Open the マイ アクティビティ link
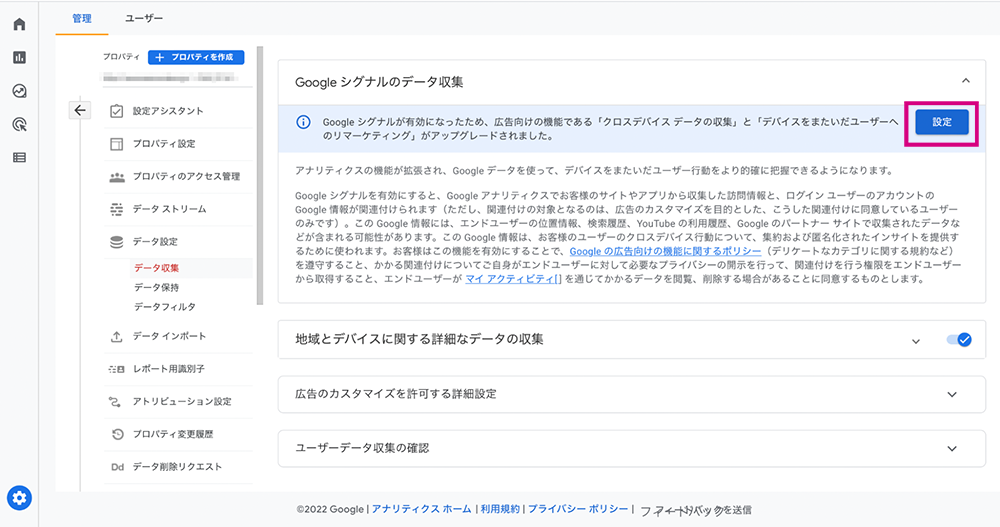Viewport: 1000px width, 527px height. pyautogui.click(x=513, y=279)
